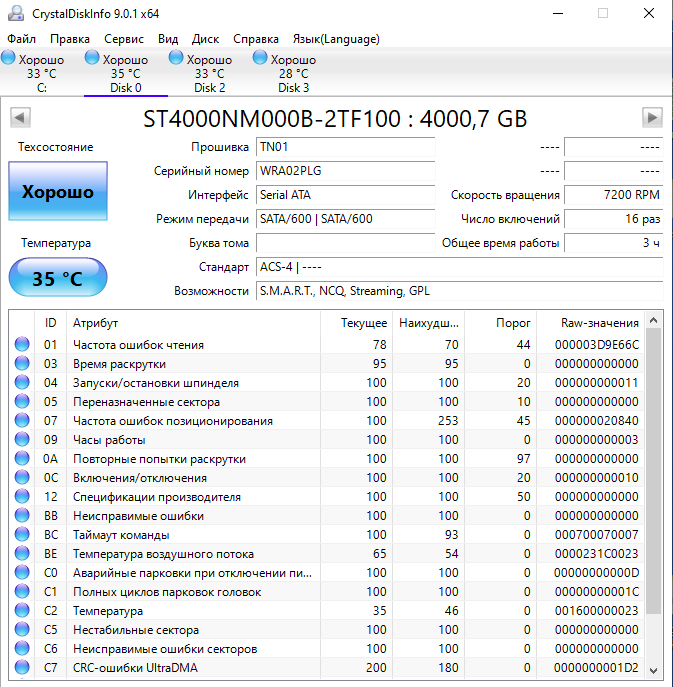Viewport: 673px width, 687px height.
Task: Click status orb for attribute 0A row
Action: click(22, 458)
